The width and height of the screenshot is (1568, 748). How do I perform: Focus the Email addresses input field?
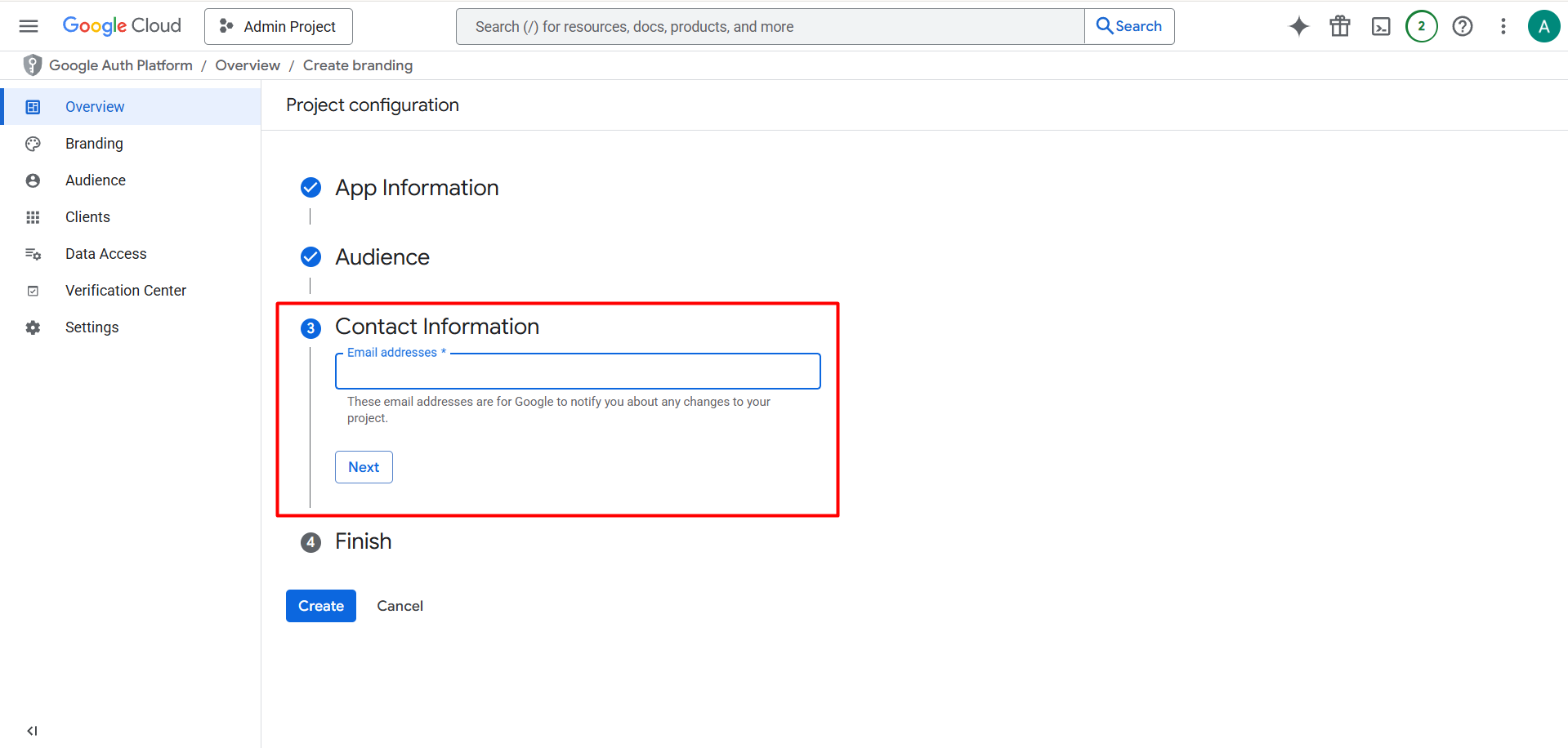coord(578,372)
